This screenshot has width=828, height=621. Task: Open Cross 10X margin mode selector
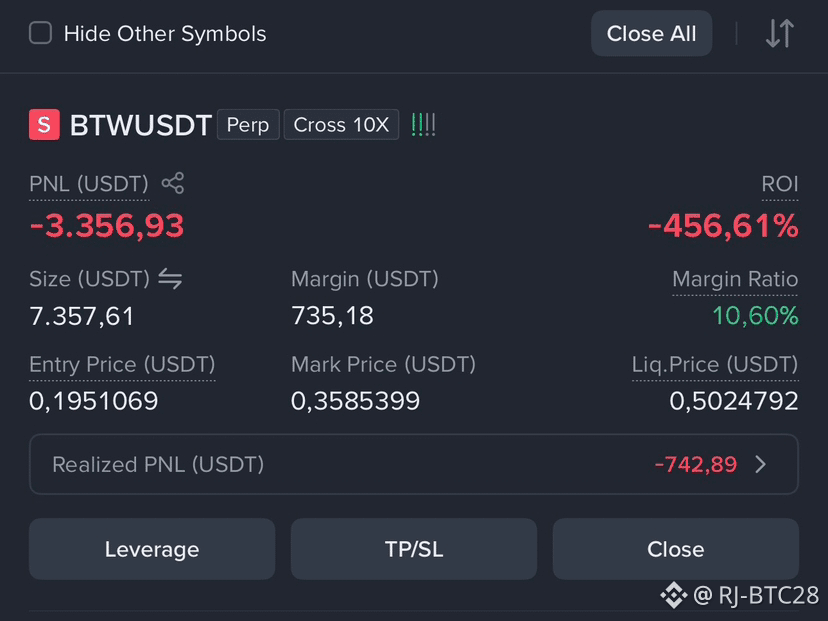coord(341,125)
